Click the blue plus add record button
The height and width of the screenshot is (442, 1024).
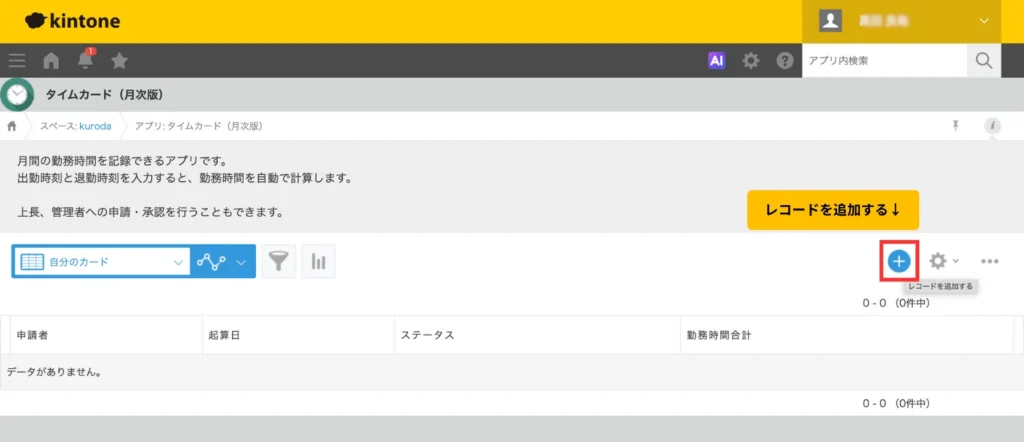point(899,261)
